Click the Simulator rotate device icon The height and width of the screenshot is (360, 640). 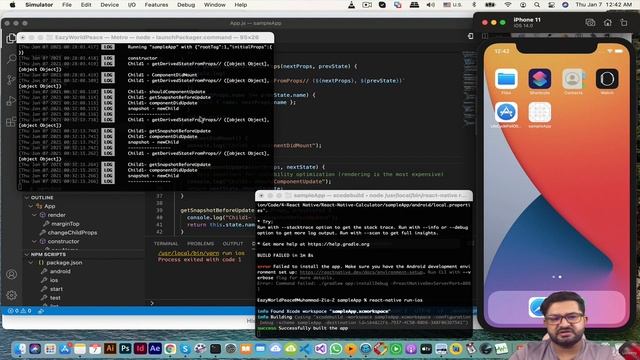pos(624,22)
